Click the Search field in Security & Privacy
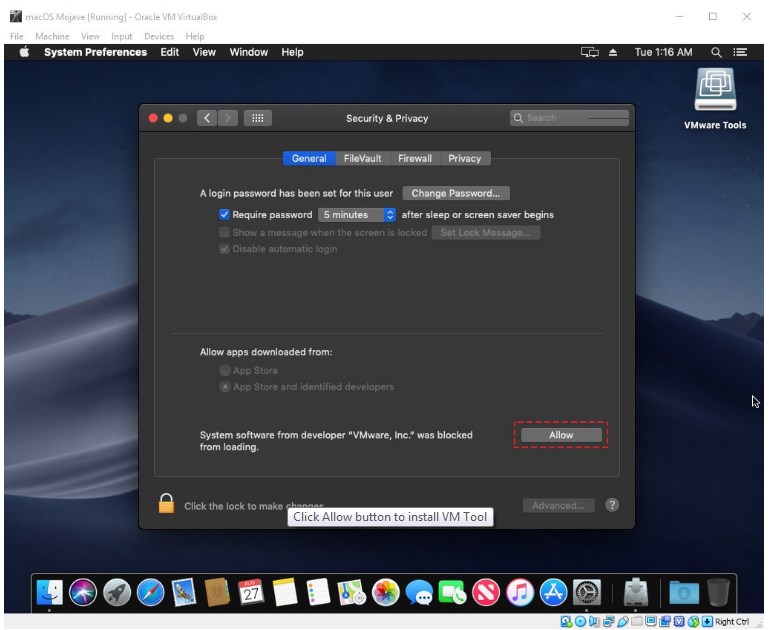 [569, 118]
